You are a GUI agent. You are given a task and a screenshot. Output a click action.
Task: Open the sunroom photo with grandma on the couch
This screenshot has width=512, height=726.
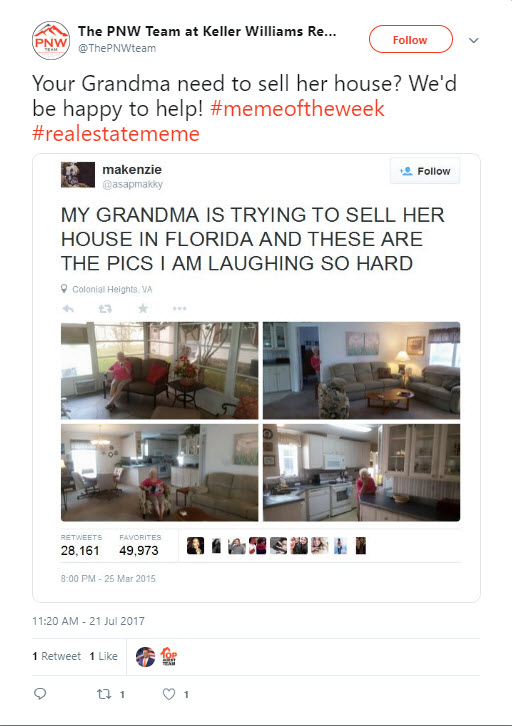pyautogui.click(x=160, y=370)
